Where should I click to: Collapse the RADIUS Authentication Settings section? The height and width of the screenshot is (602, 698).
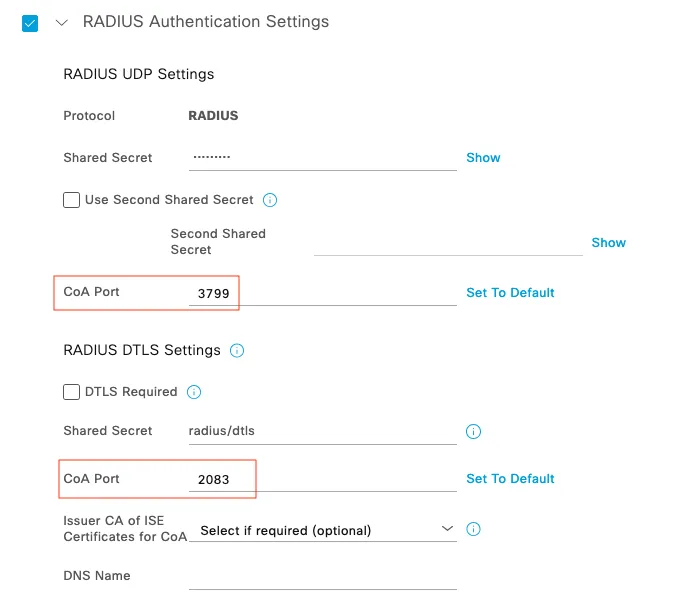[61, 22]
